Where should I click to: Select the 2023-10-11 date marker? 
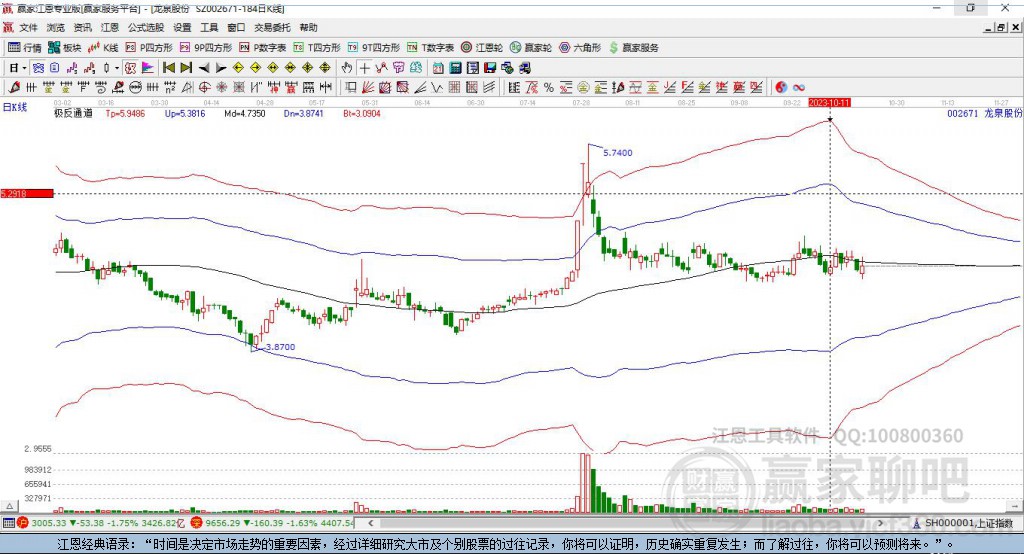coord(829,103)
